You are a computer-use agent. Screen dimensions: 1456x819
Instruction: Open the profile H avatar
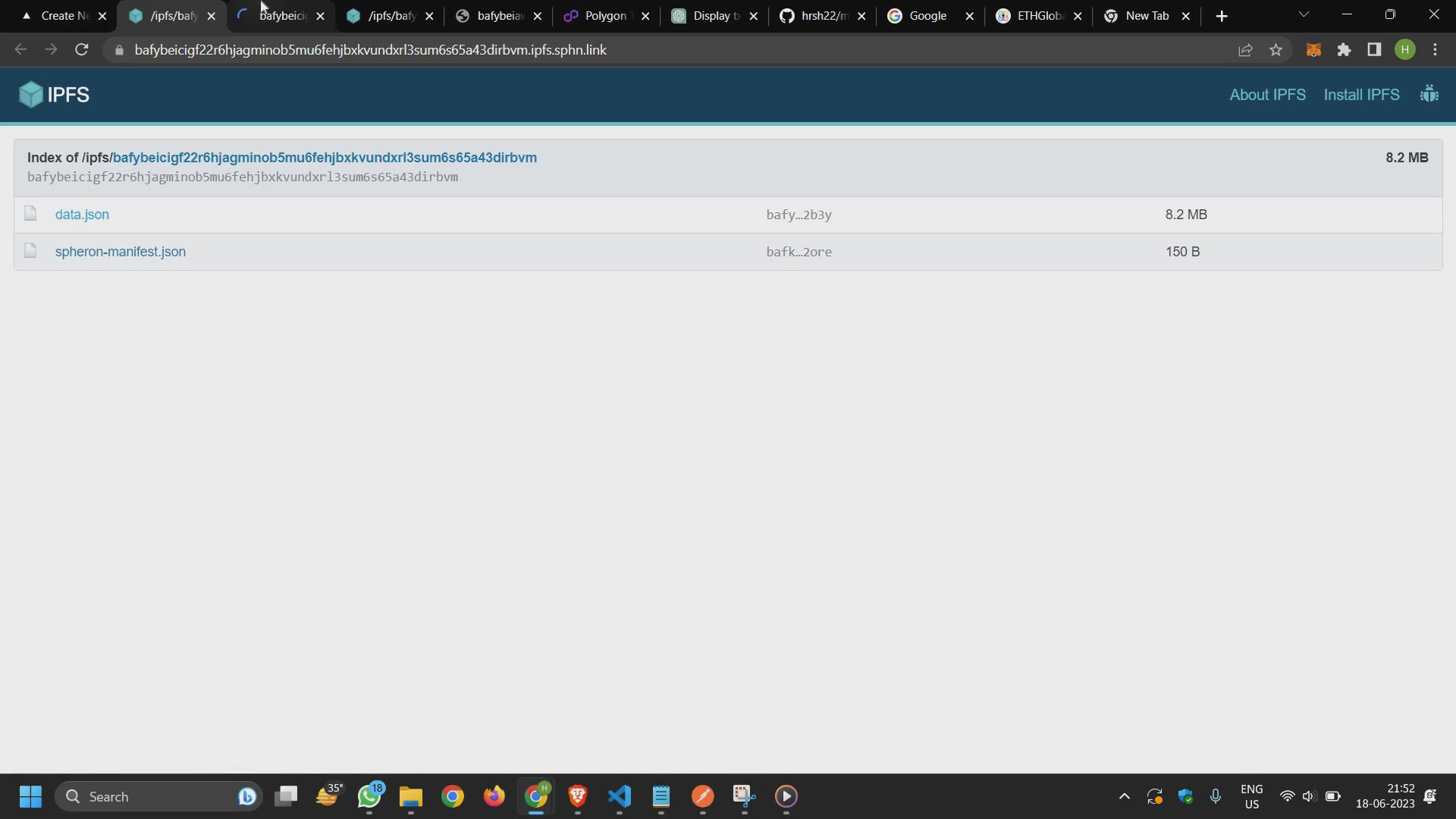[x=1404, y=50]
